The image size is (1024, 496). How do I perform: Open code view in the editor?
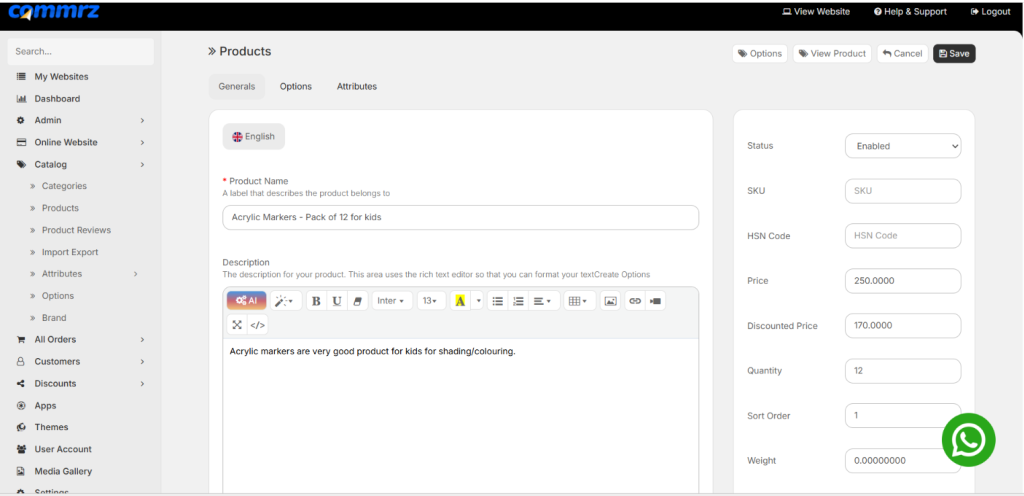coord(257,324)
